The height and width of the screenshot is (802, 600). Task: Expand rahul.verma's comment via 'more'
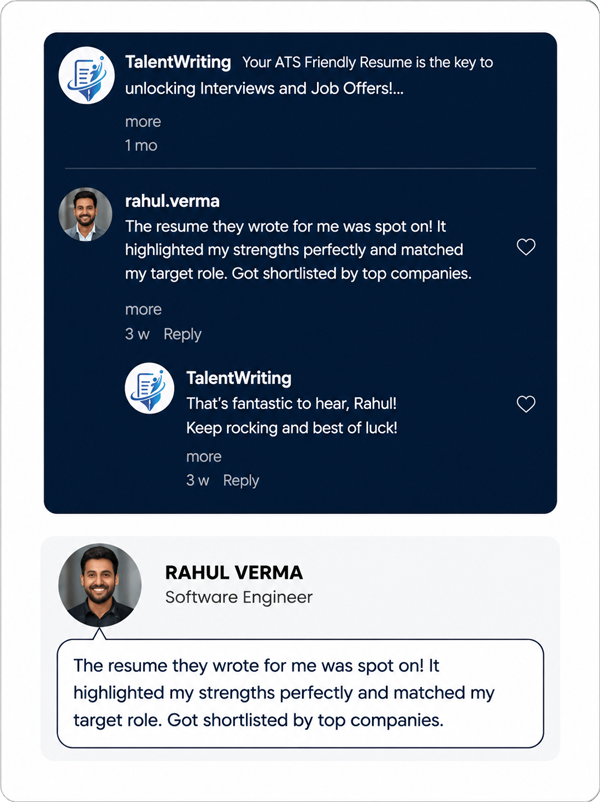tap(143, 309)
